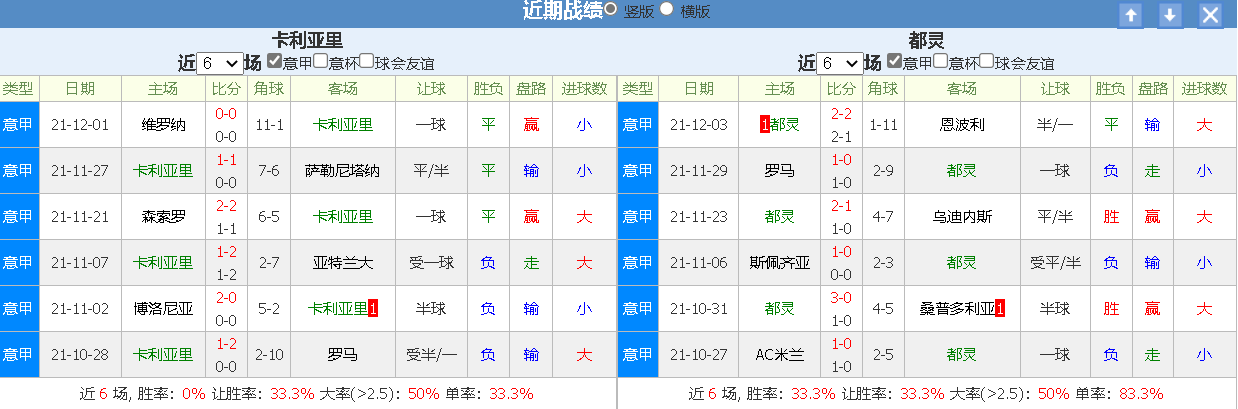Click handicap 半/一 in 21-12-03 row
Screen dimensions: 1238x409
[x=1056, y=125]
